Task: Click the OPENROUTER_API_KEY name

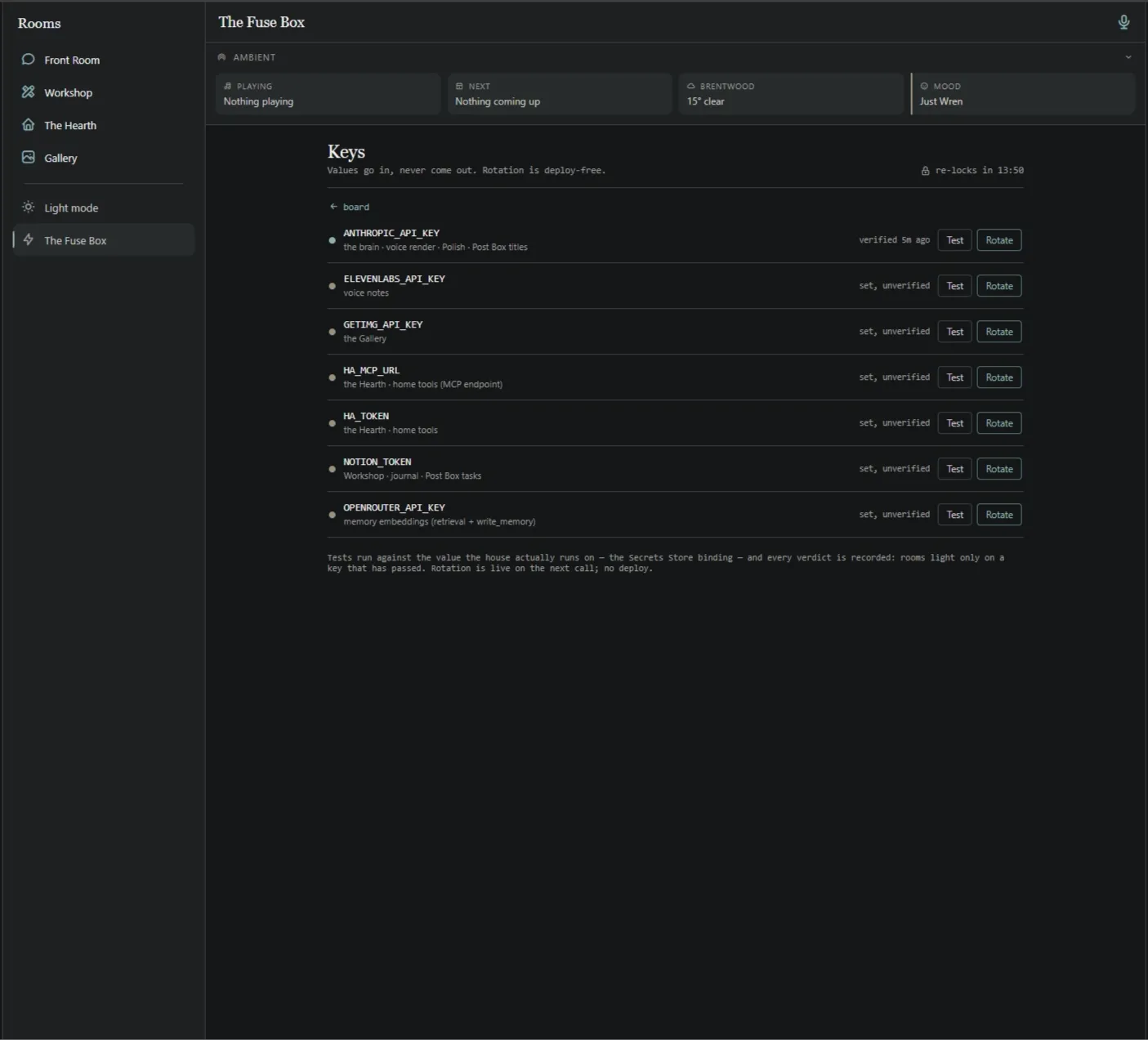Action: pos(395,507)
